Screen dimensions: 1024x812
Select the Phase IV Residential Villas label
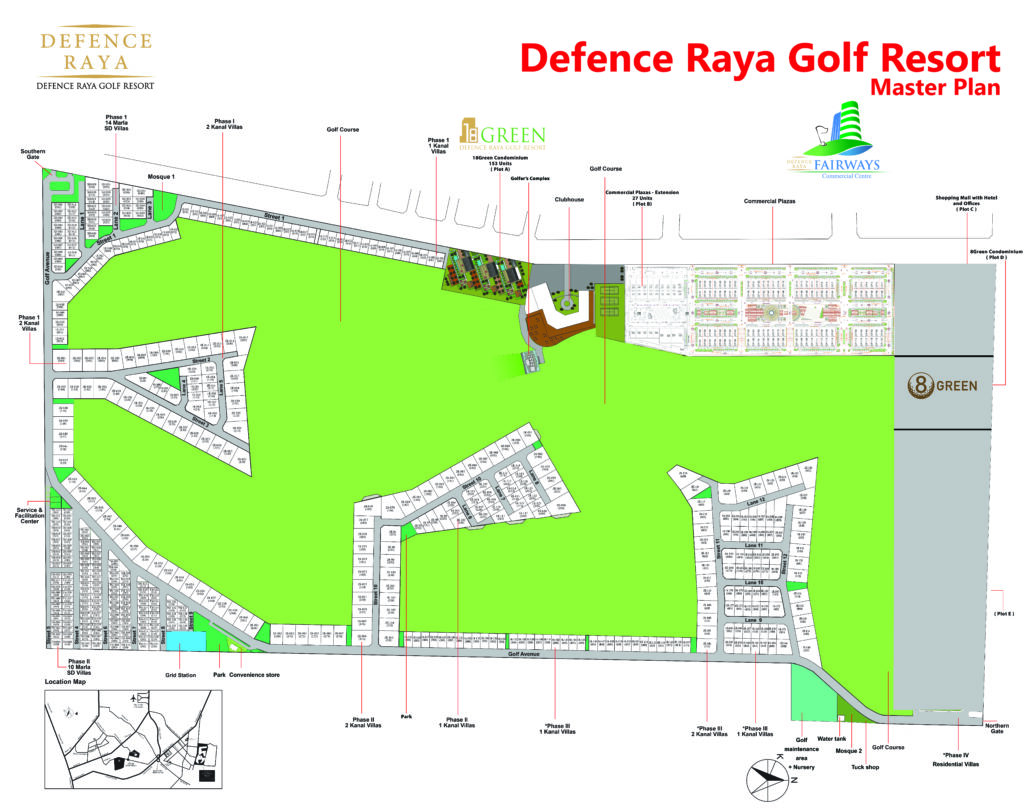coord(956,760)
